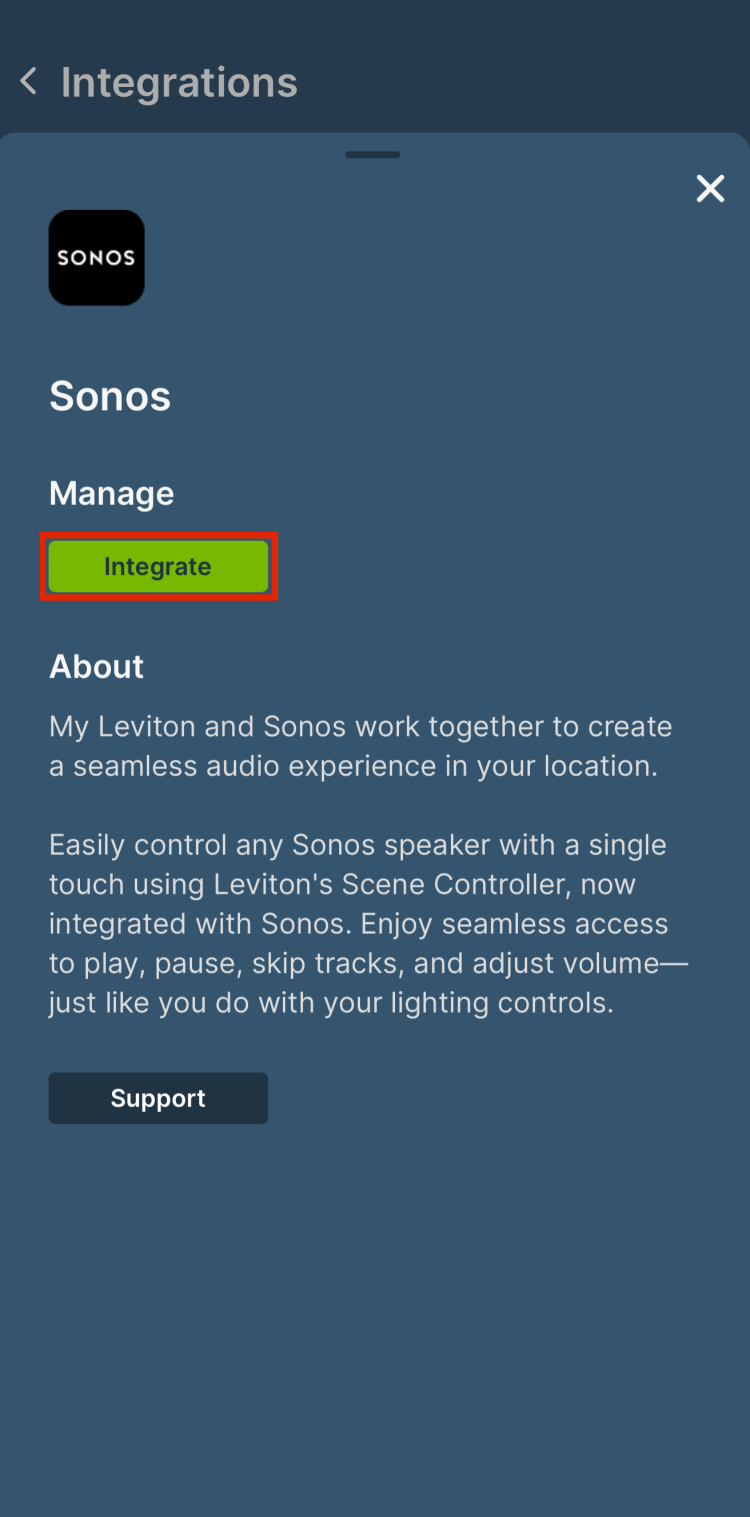Tap the Sonos heading text
Image resolution: width=750 pixels, height=1517 pixels.
(x=110, y=396)
